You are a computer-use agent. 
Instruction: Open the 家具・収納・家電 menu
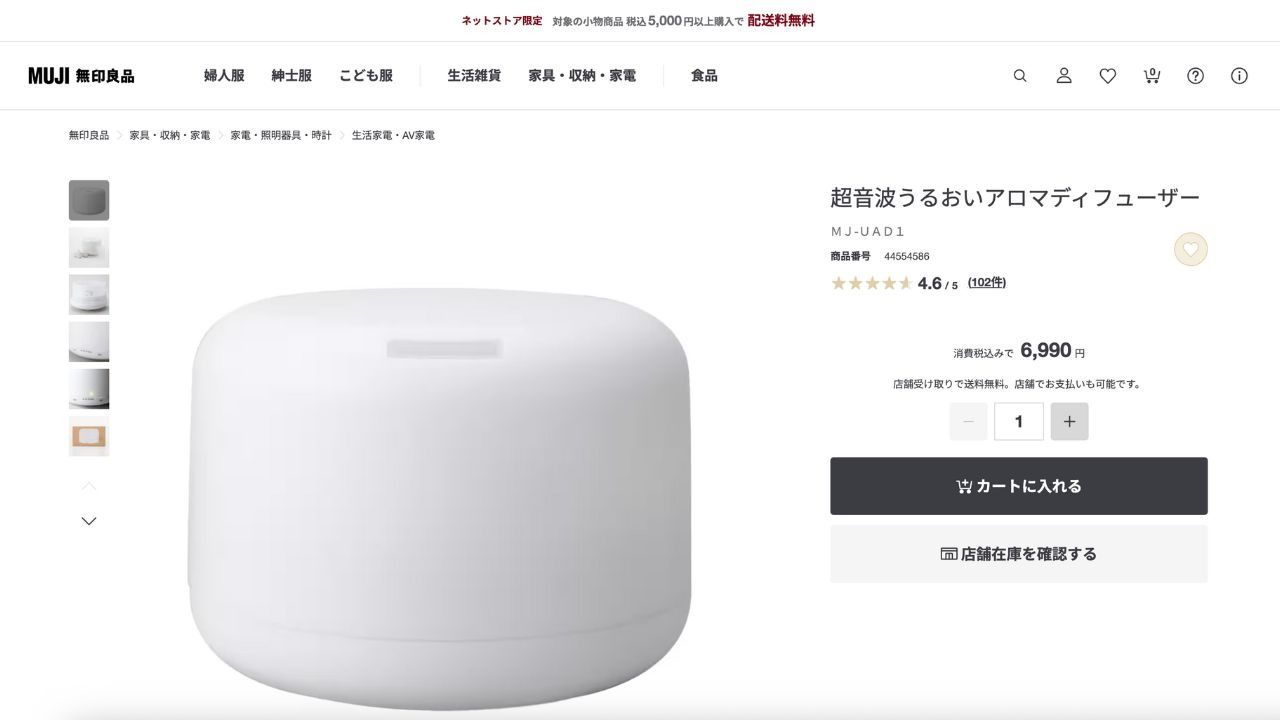click(582, 76)
